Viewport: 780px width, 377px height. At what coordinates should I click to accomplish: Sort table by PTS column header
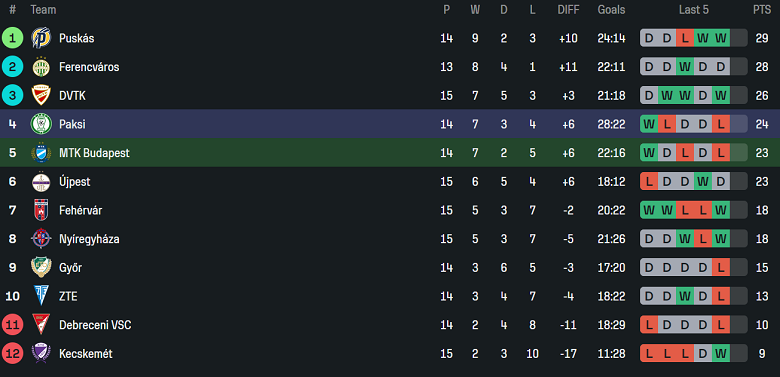pos(762,9)
